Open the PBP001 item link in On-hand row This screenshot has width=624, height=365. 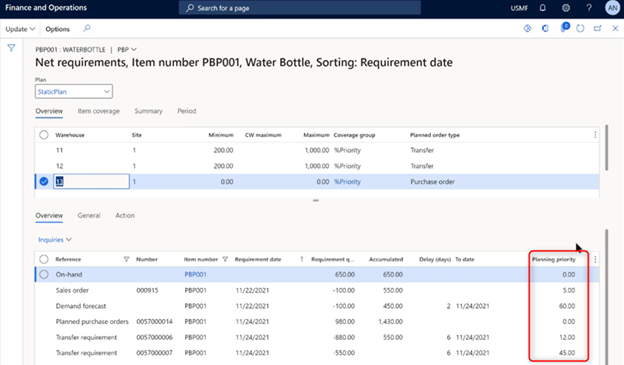[195, 274]
